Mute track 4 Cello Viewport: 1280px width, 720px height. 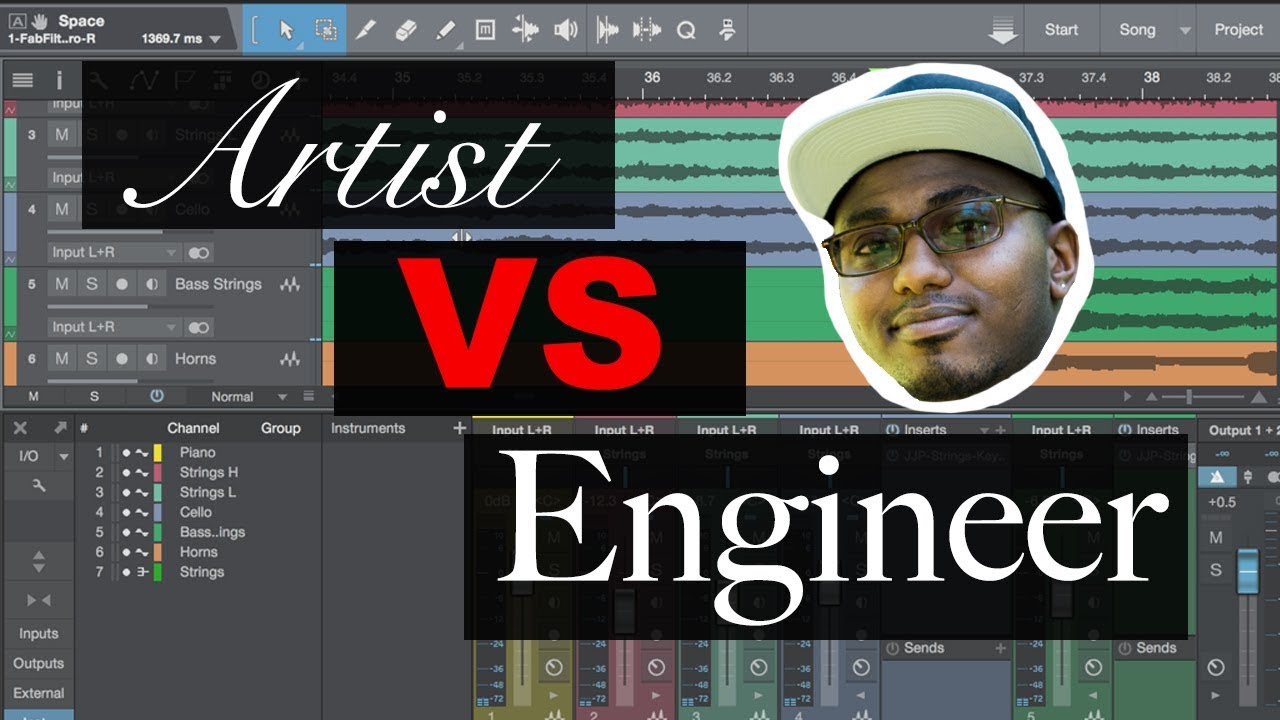point(62,209)
